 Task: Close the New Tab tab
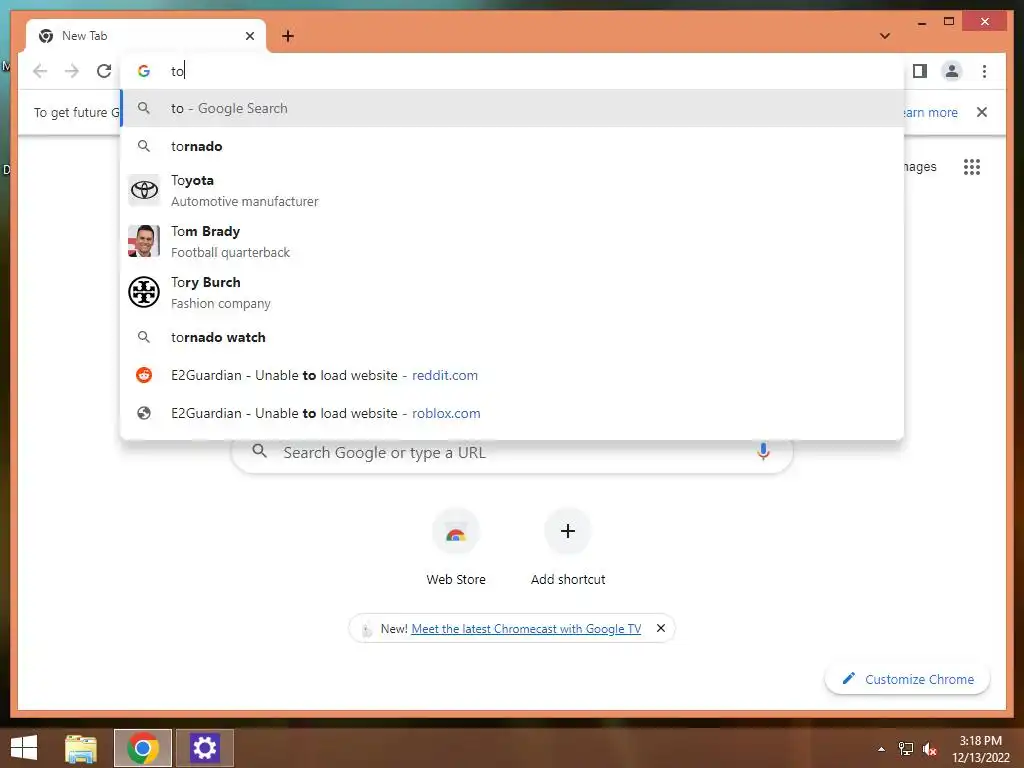point(249,36)
